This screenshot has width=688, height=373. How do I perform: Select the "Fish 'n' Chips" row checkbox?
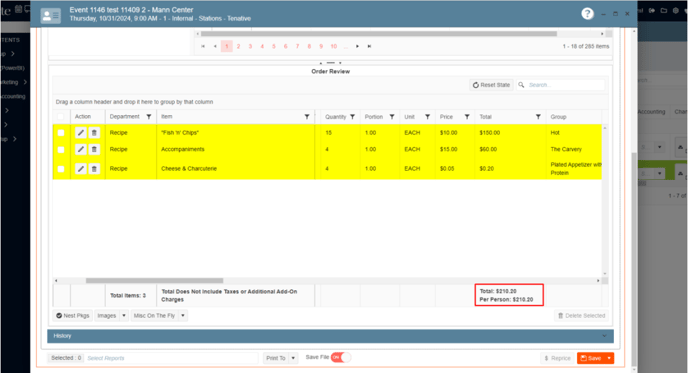(61, 133)
